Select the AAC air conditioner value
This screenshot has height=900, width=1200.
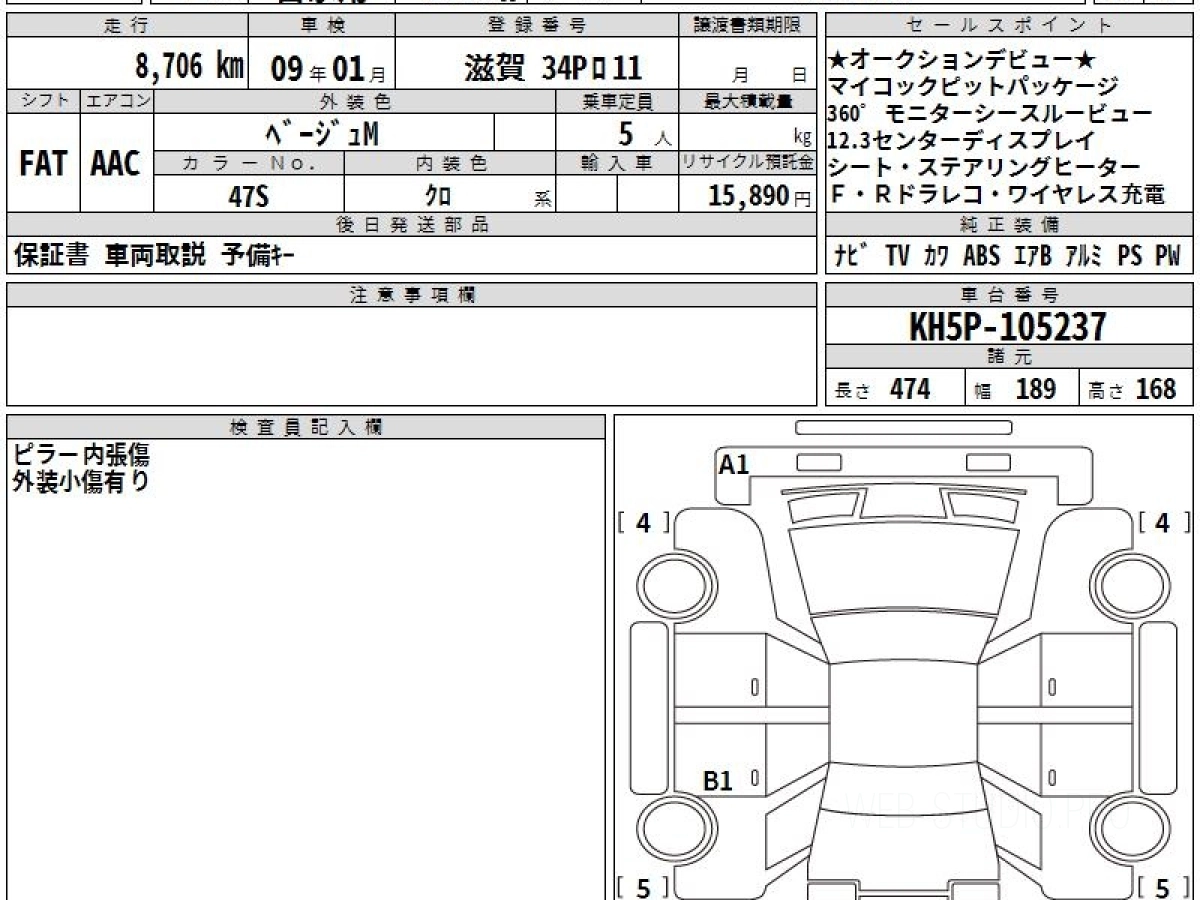(x=116, y=164)
